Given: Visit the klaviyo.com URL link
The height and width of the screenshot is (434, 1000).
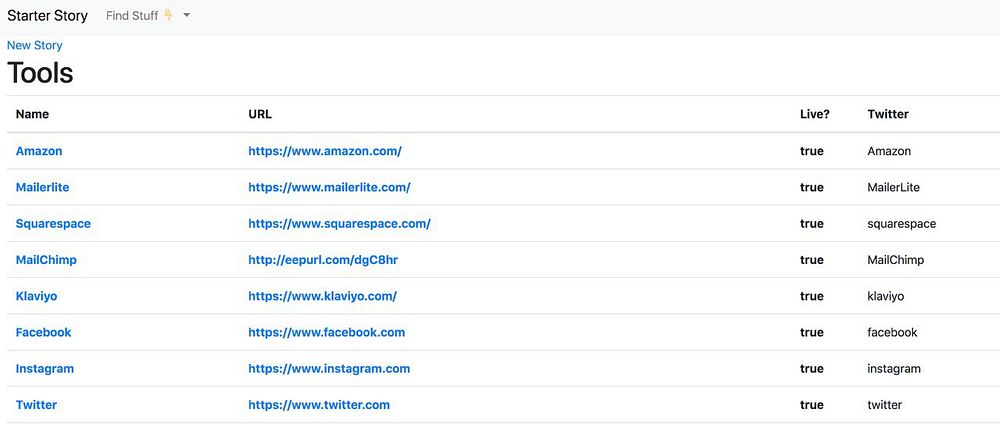Looking at the screenshot, I should tap(322, 296).
